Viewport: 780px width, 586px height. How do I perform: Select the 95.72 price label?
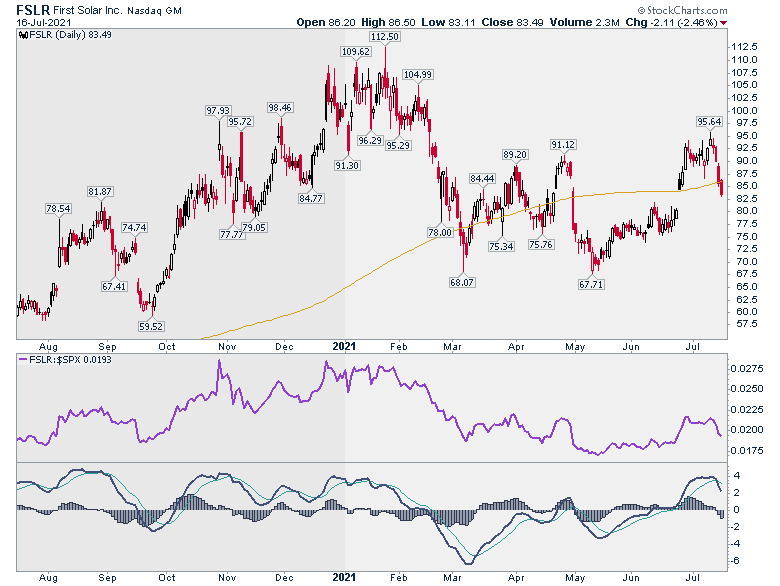240,122
